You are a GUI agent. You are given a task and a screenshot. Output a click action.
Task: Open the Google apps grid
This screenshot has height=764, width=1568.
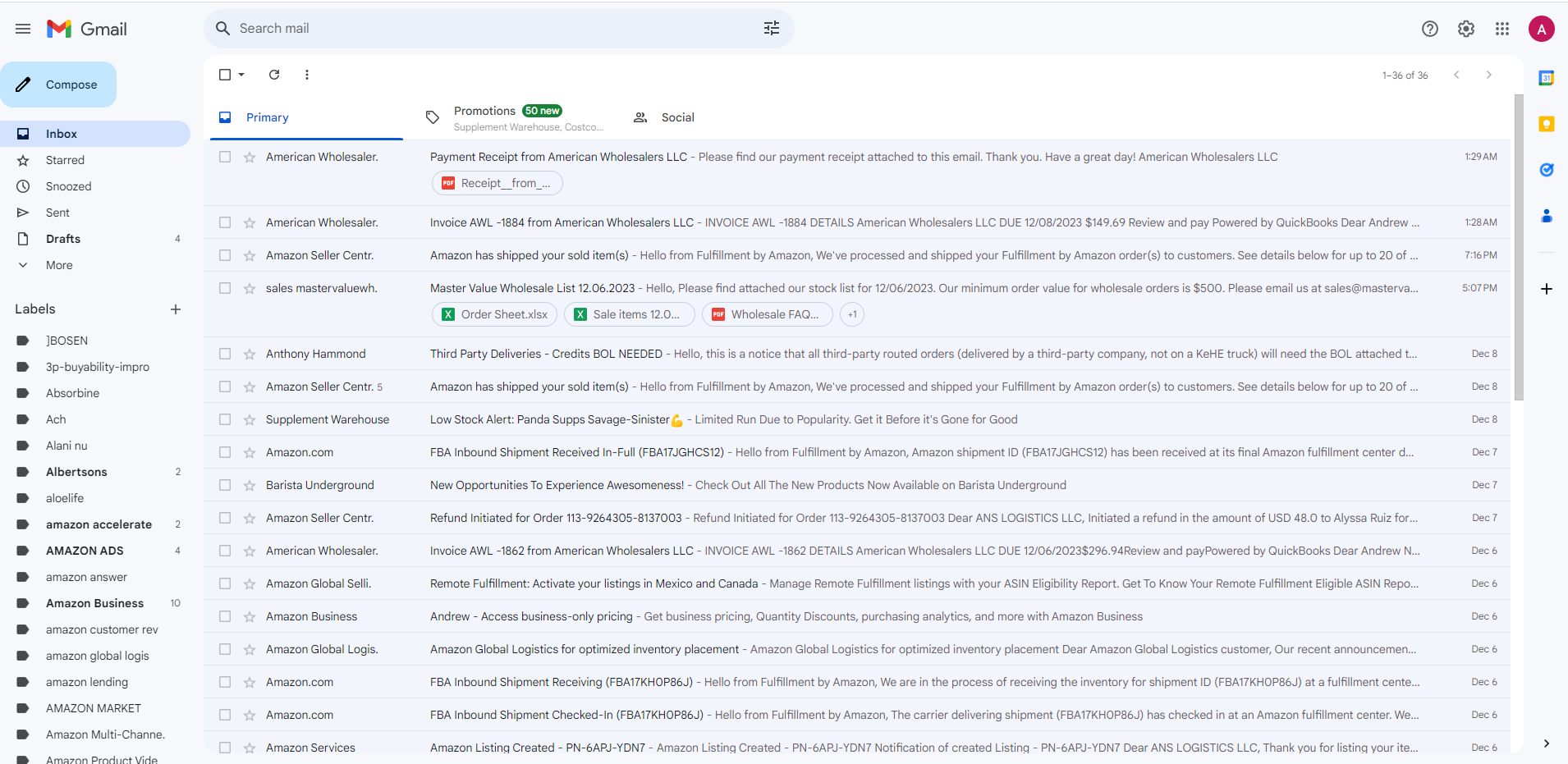tap(1502, 29)
